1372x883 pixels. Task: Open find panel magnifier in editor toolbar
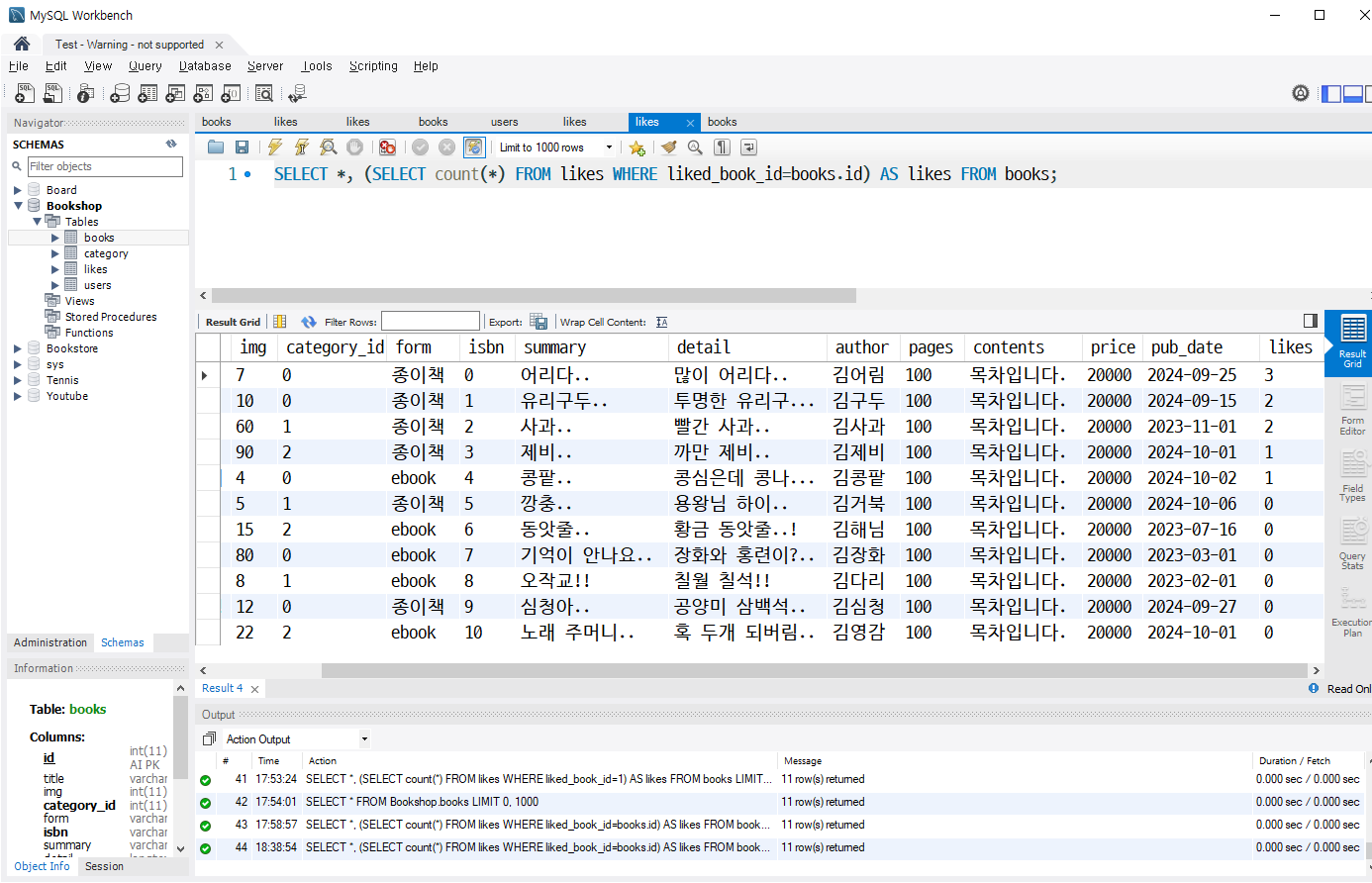click(x=696, y=147)
